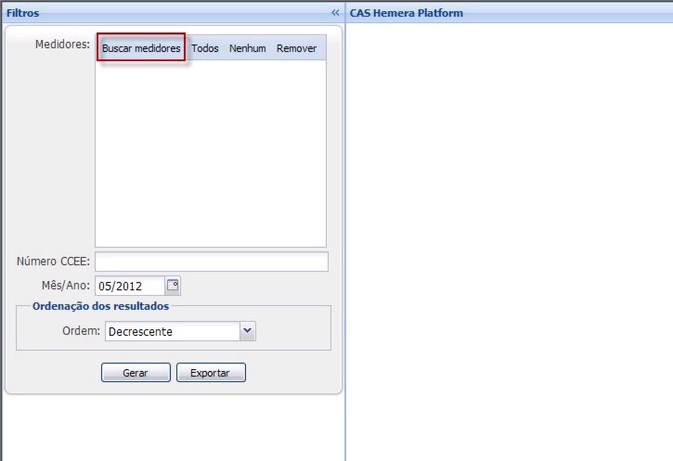
Task: Expand the Ordem dropdown arrow
Action: [x=248, y=331]
